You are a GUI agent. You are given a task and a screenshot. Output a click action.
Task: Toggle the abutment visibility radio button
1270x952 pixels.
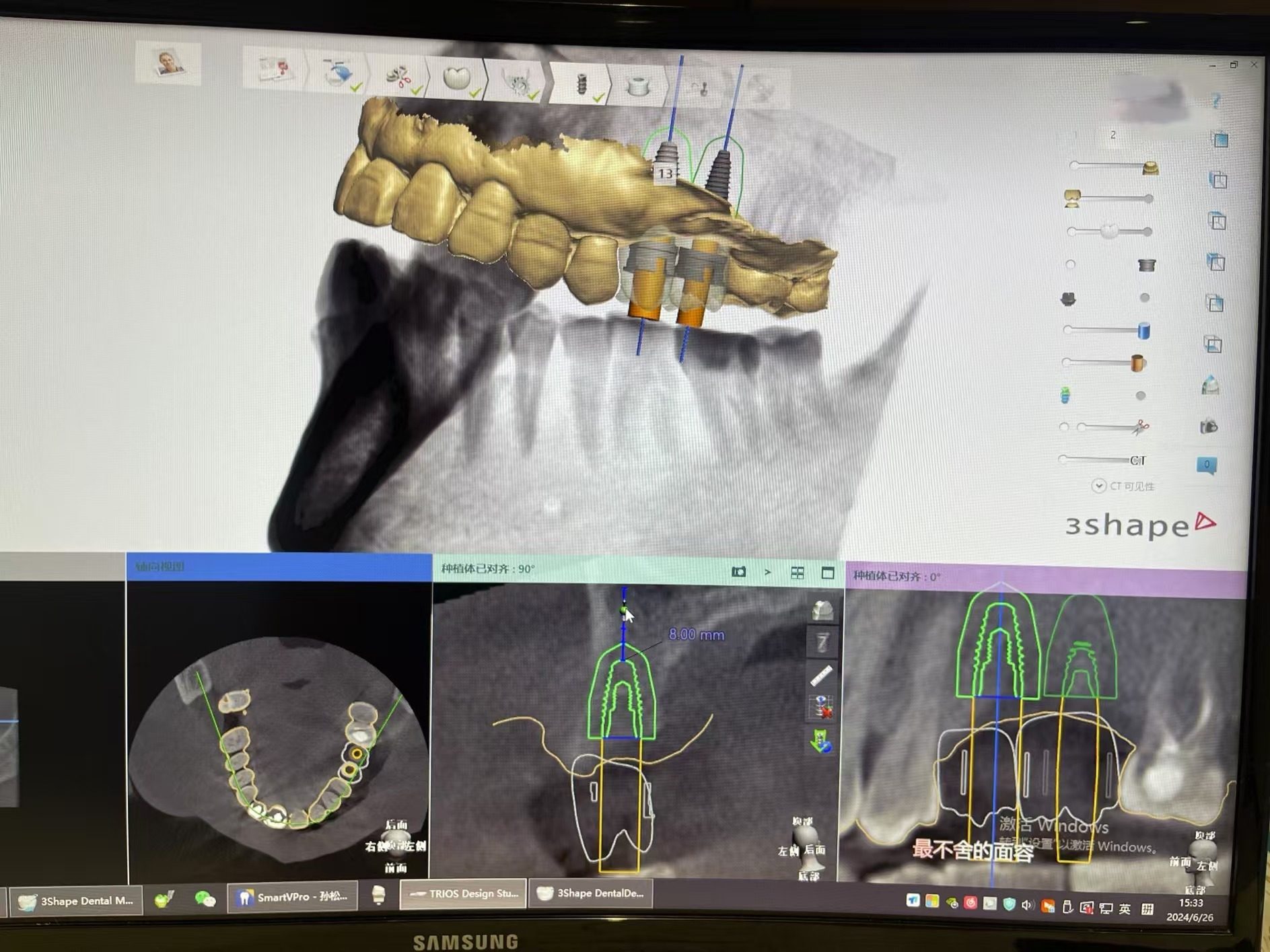[1070, 264]
